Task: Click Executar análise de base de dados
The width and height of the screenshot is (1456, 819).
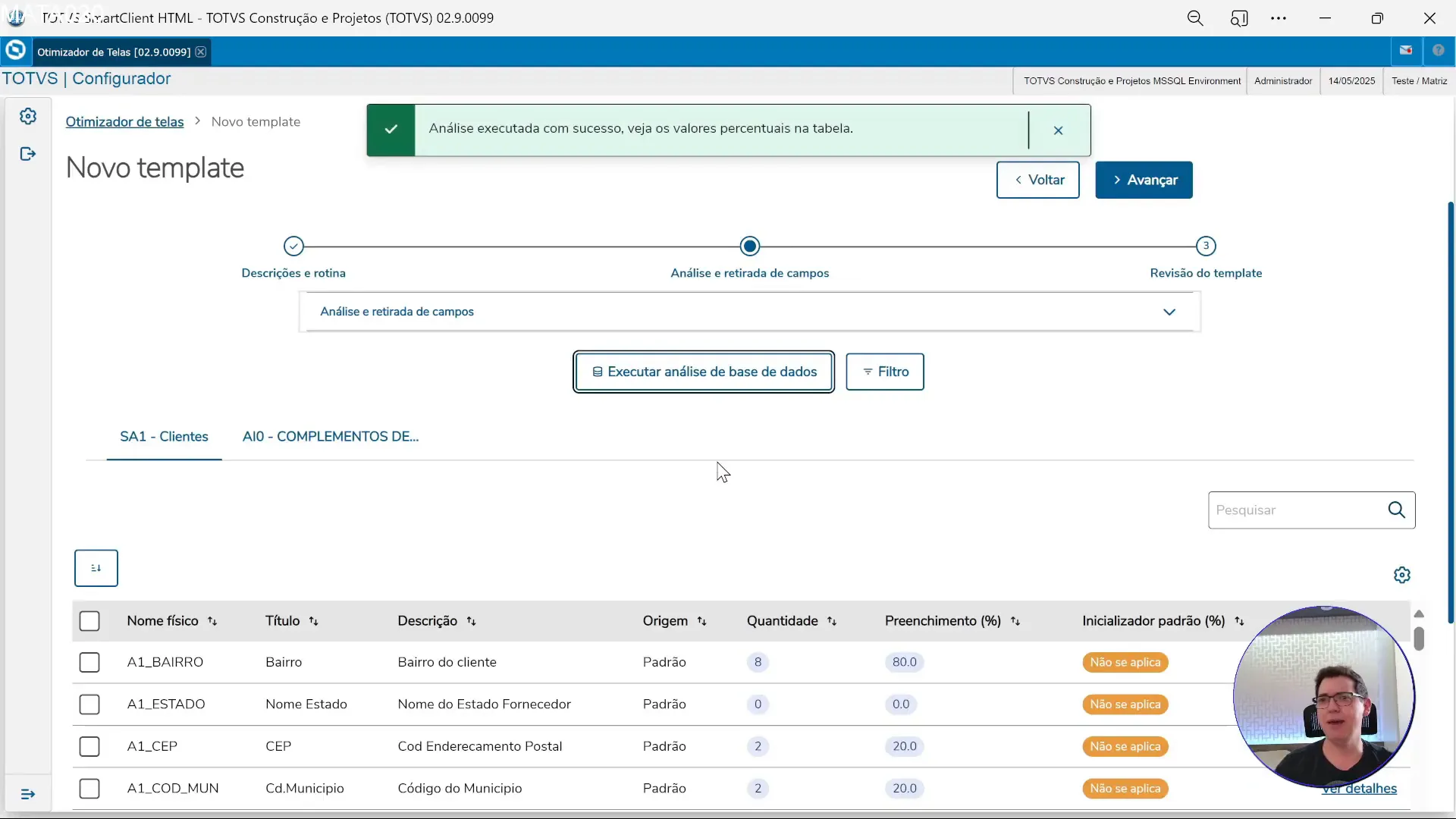Action: (704, 372)
